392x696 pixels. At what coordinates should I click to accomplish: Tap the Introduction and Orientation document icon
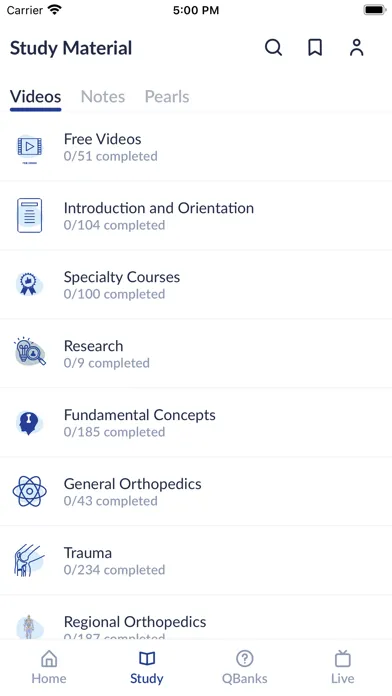click(29, 216)
